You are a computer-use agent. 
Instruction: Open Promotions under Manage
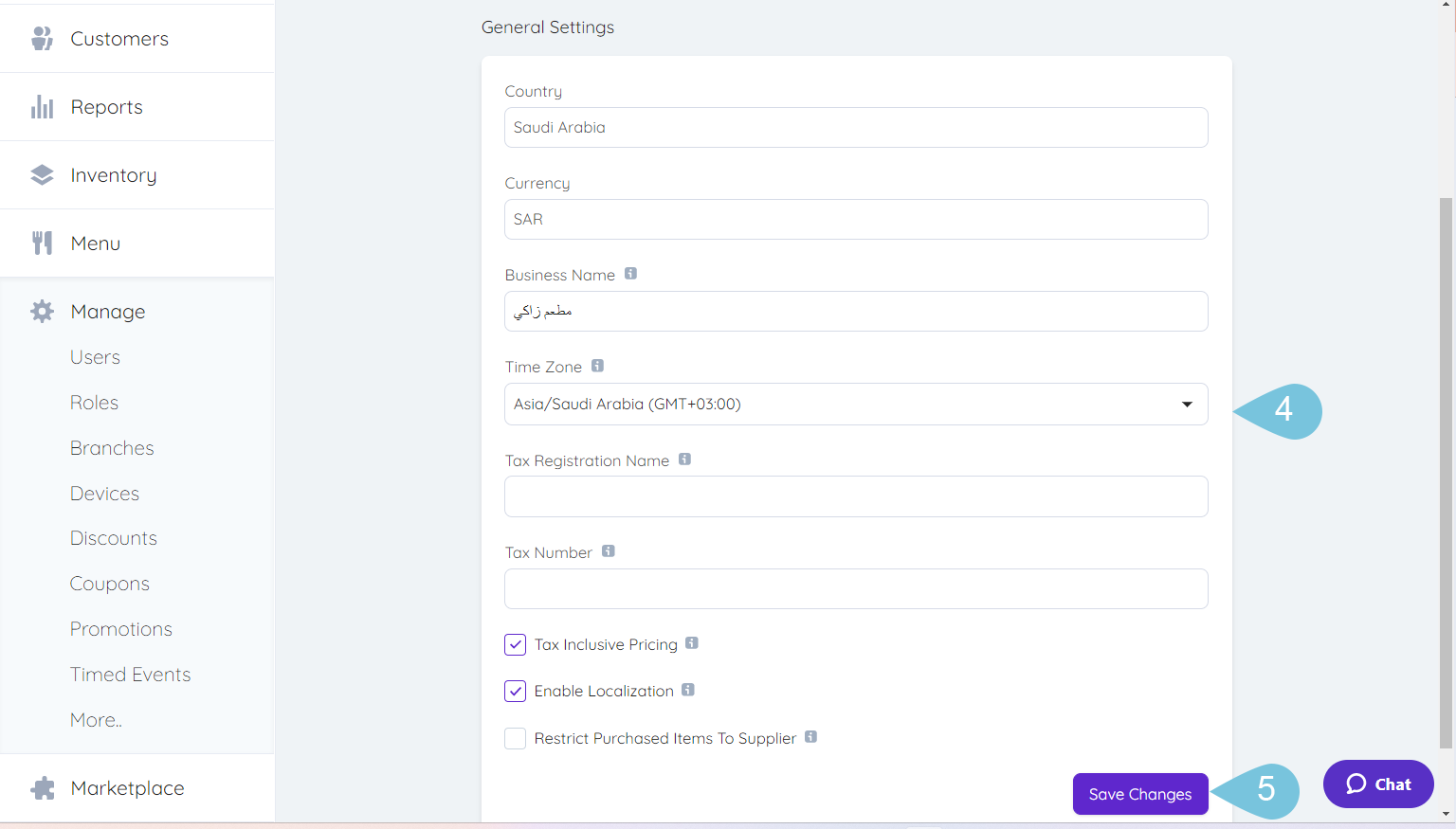tap(121, 629)
